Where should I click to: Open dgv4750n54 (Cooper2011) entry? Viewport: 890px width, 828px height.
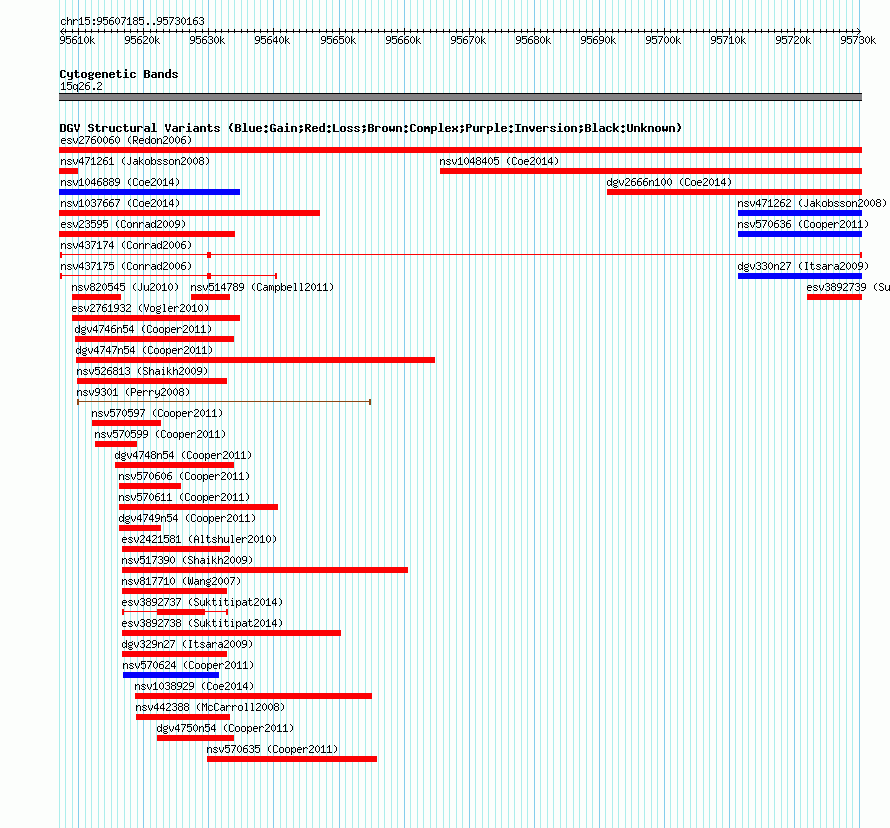coord(225,728)
